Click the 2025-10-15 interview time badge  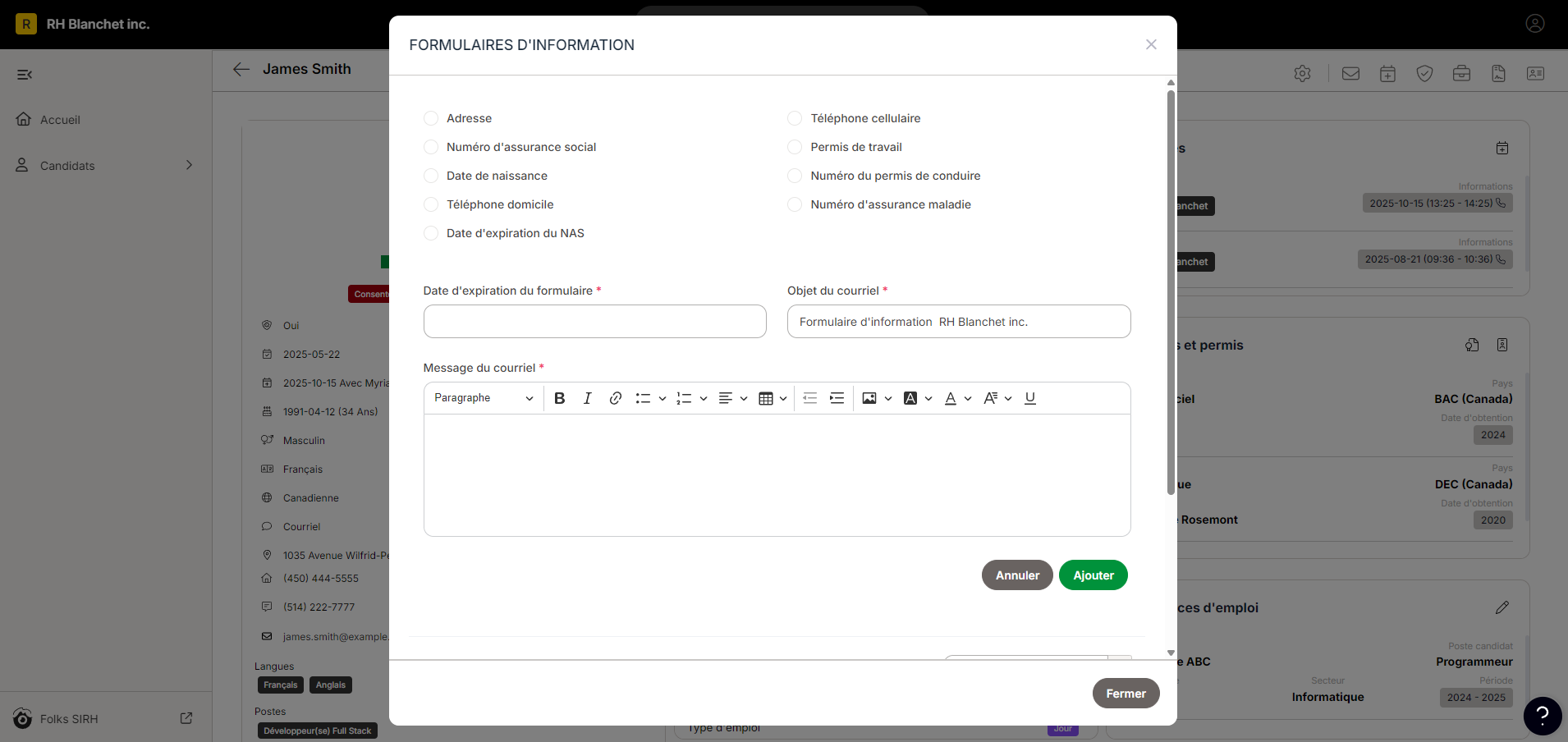(1437, 203)
